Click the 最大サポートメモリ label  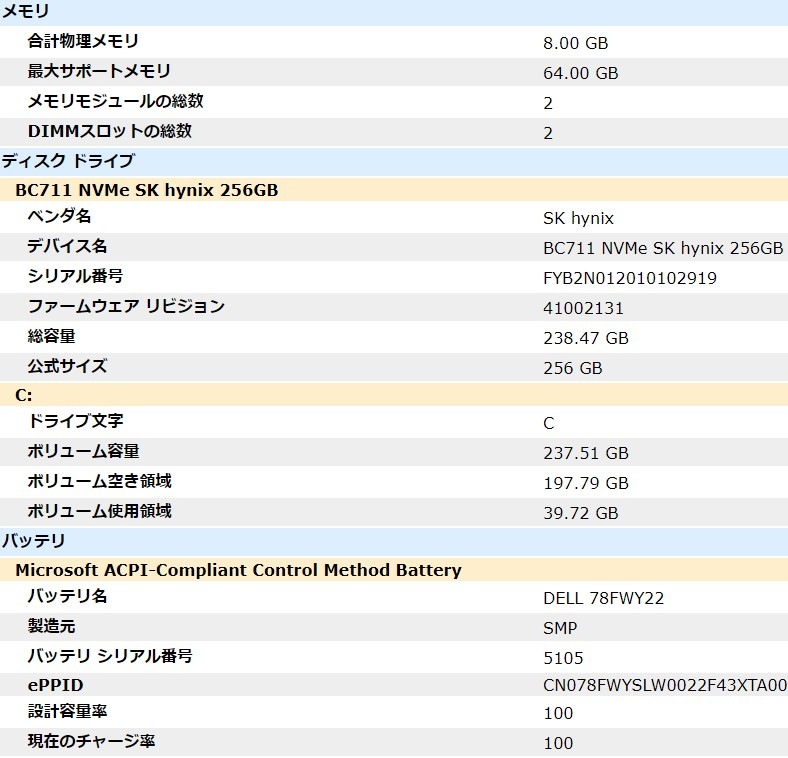point(99,71)
